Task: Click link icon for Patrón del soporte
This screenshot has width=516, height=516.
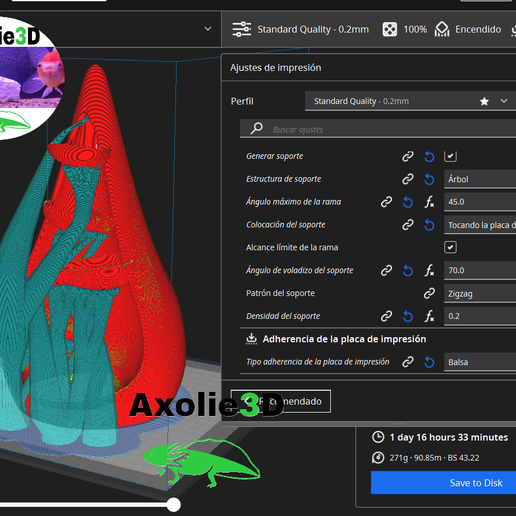Action: (429, 293)
